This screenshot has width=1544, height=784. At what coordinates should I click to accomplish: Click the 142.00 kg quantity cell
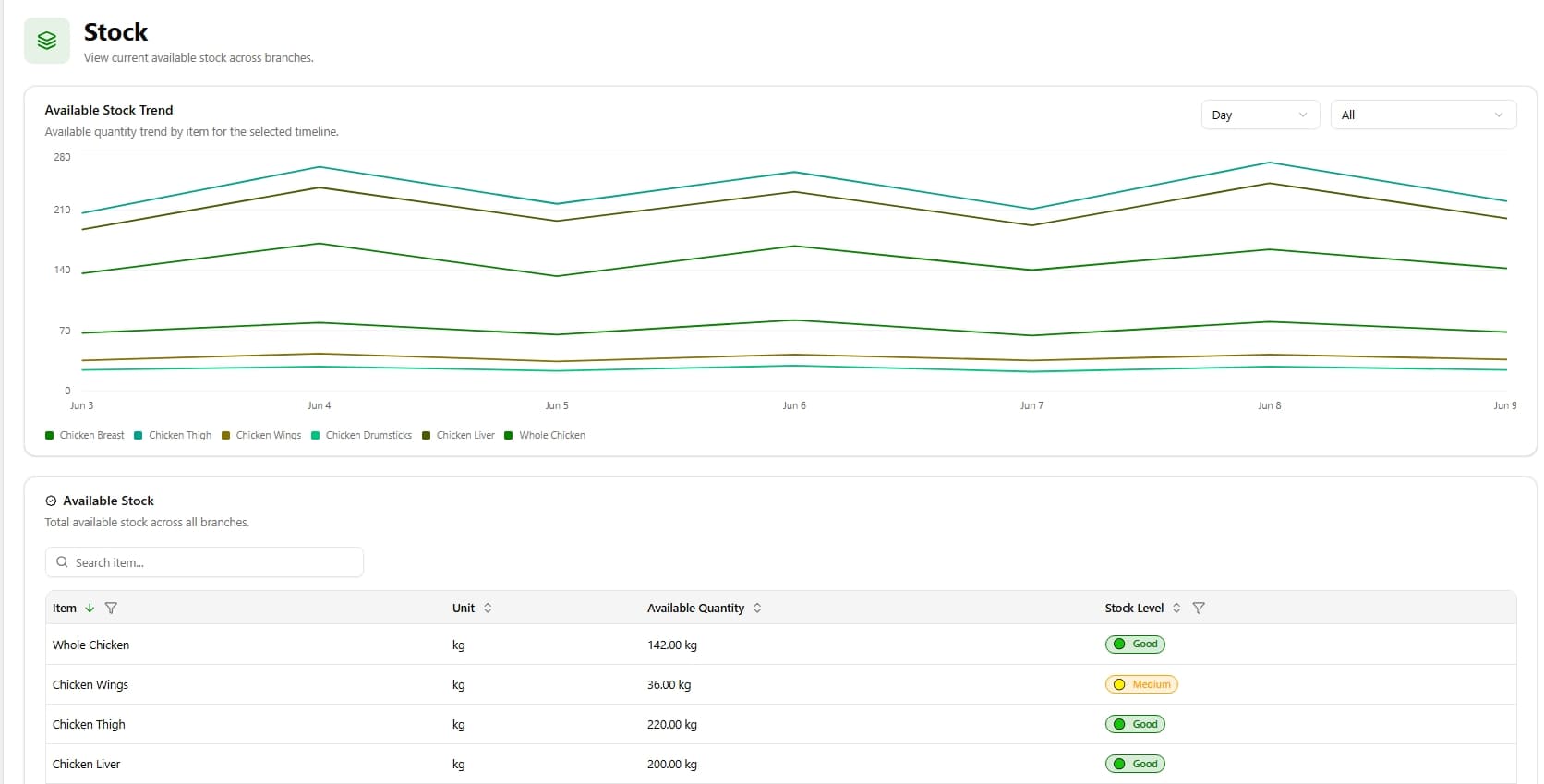coord(672,645)
